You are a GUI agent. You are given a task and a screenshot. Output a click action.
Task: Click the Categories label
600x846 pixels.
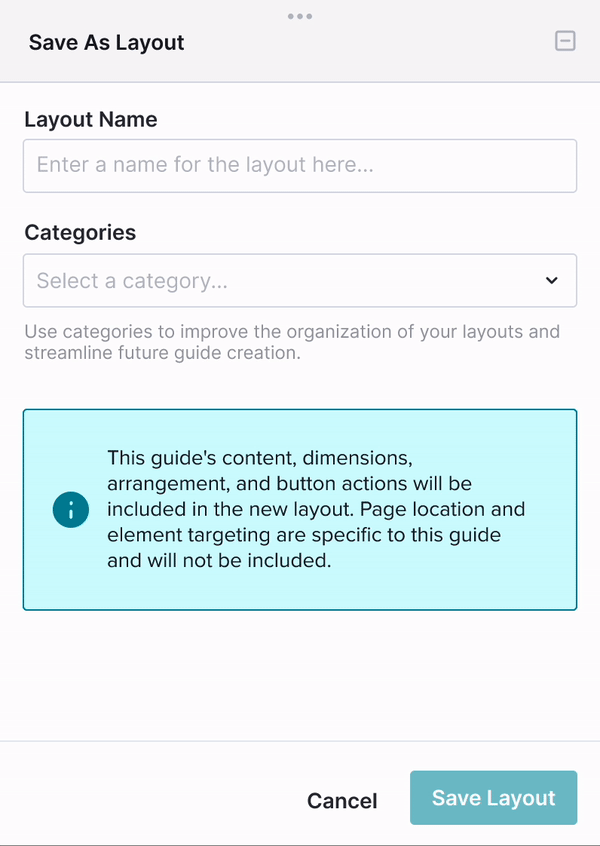pos(80,233)
